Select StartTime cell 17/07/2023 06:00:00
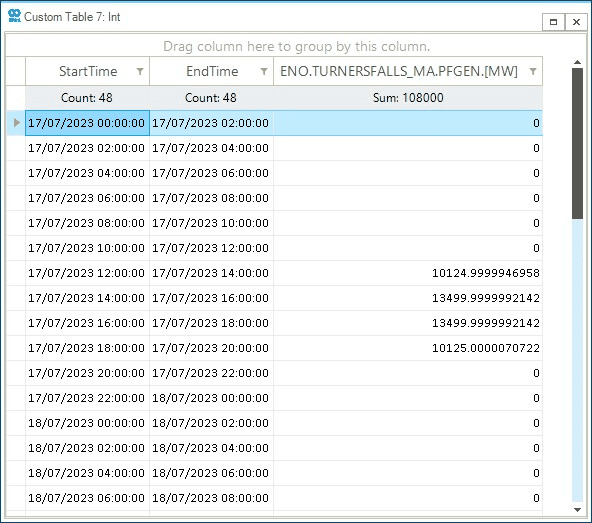Screen dimensions: 592x523 coord(87,198)
